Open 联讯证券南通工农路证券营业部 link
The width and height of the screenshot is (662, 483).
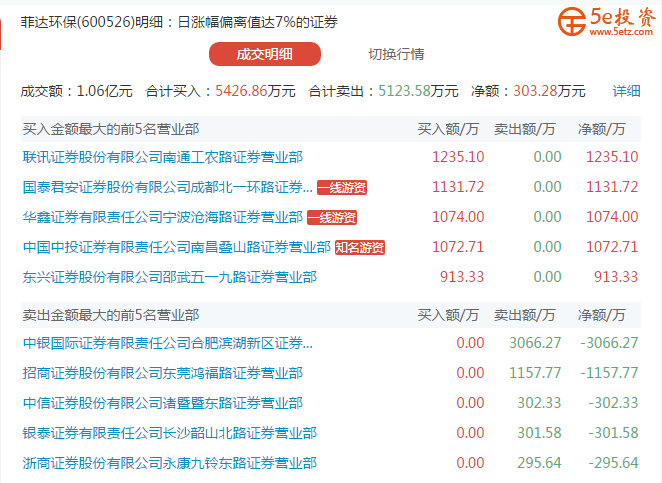163,157
